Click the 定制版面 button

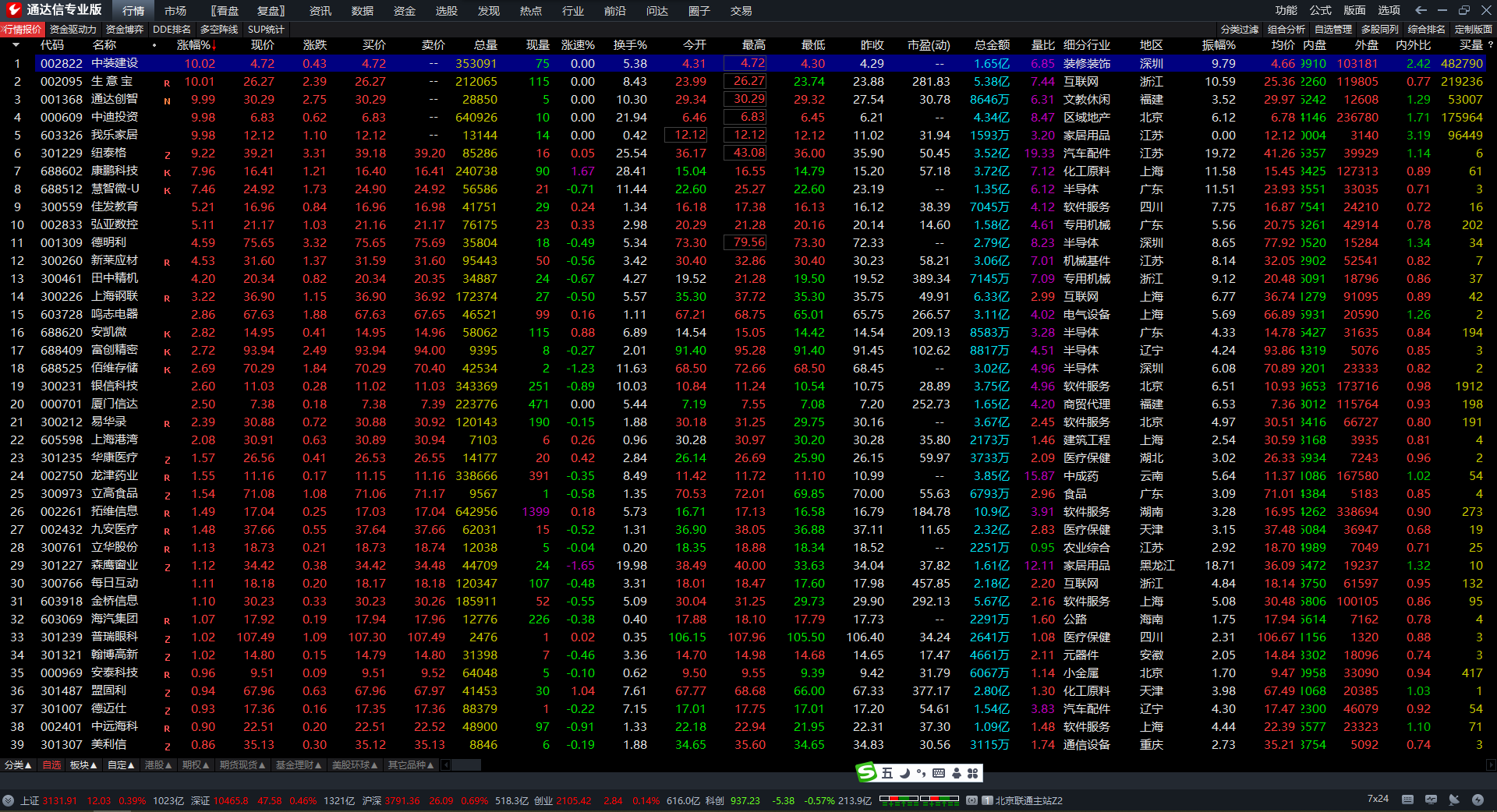point(1474,30)
